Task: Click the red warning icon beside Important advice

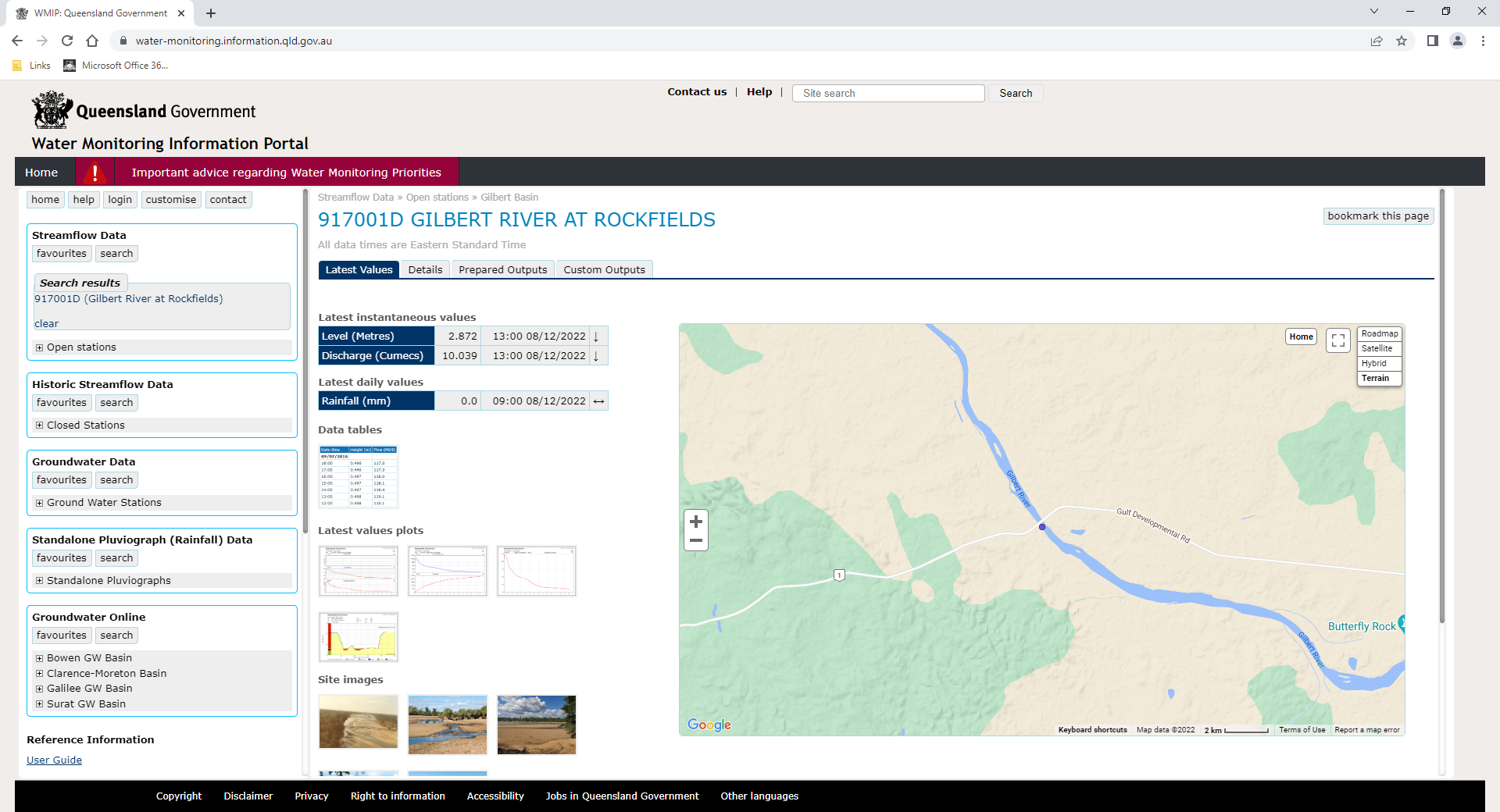Action: pyautogui.click(x=95, y=172)
